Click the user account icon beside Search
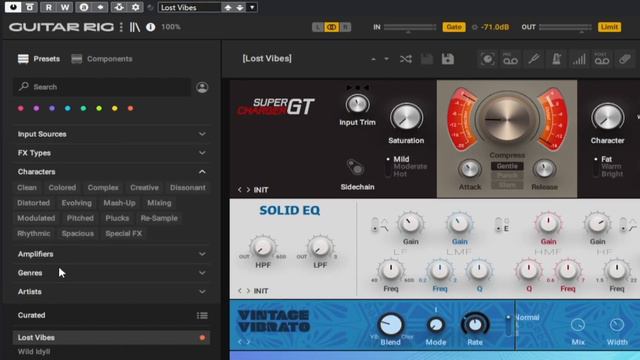 (x=202, y=87)
